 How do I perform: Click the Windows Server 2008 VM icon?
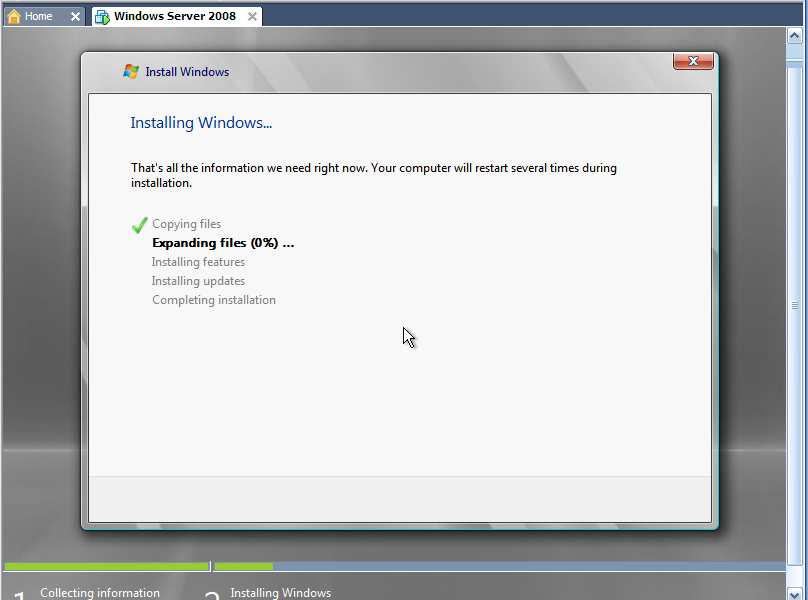click(x=102, y=17)
